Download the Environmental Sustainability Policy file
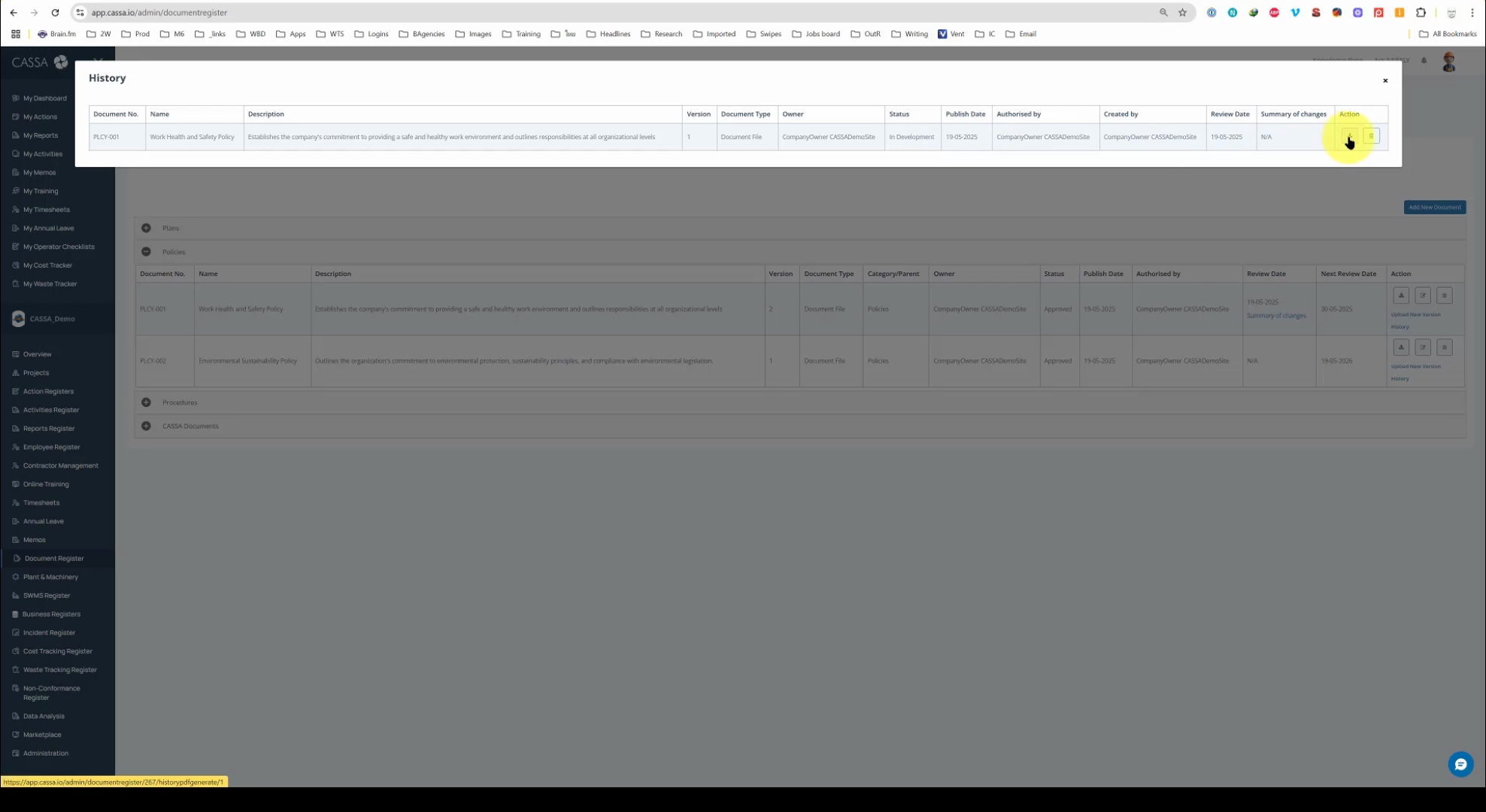This screenshot has height=812, width=1486. click(1401, 347)
